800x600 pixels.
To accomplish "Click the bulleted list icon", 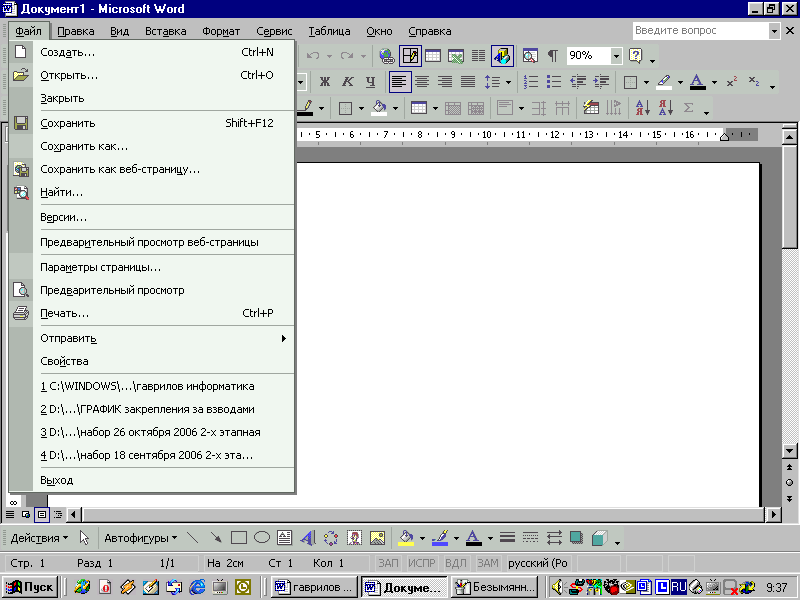I will (x=554, y=82).
